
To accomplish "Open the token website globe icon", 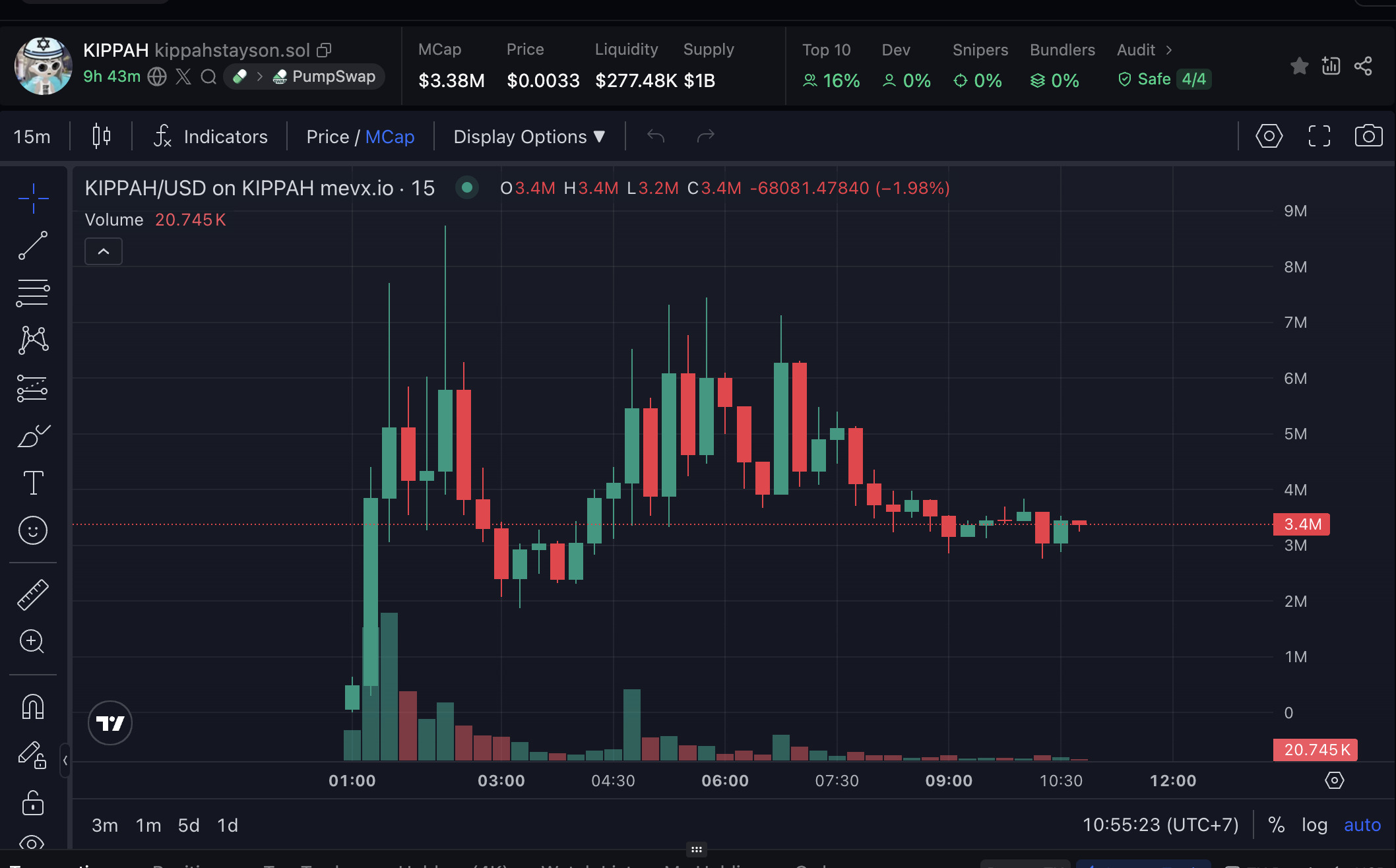I will click(157, 77).
